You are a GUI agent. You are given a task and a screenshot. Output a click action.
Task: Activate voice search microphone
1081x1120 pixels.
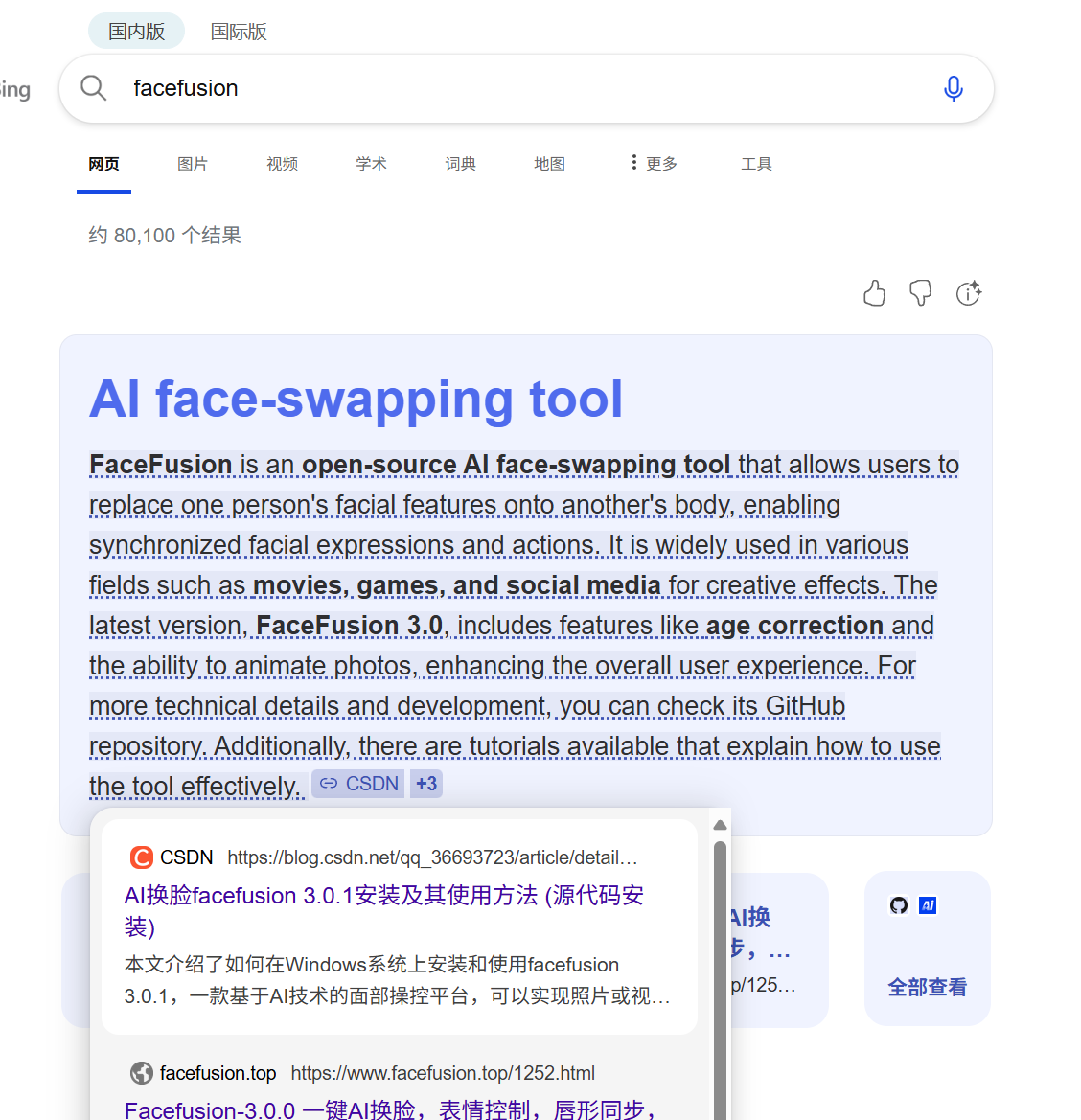coord(953,88)
